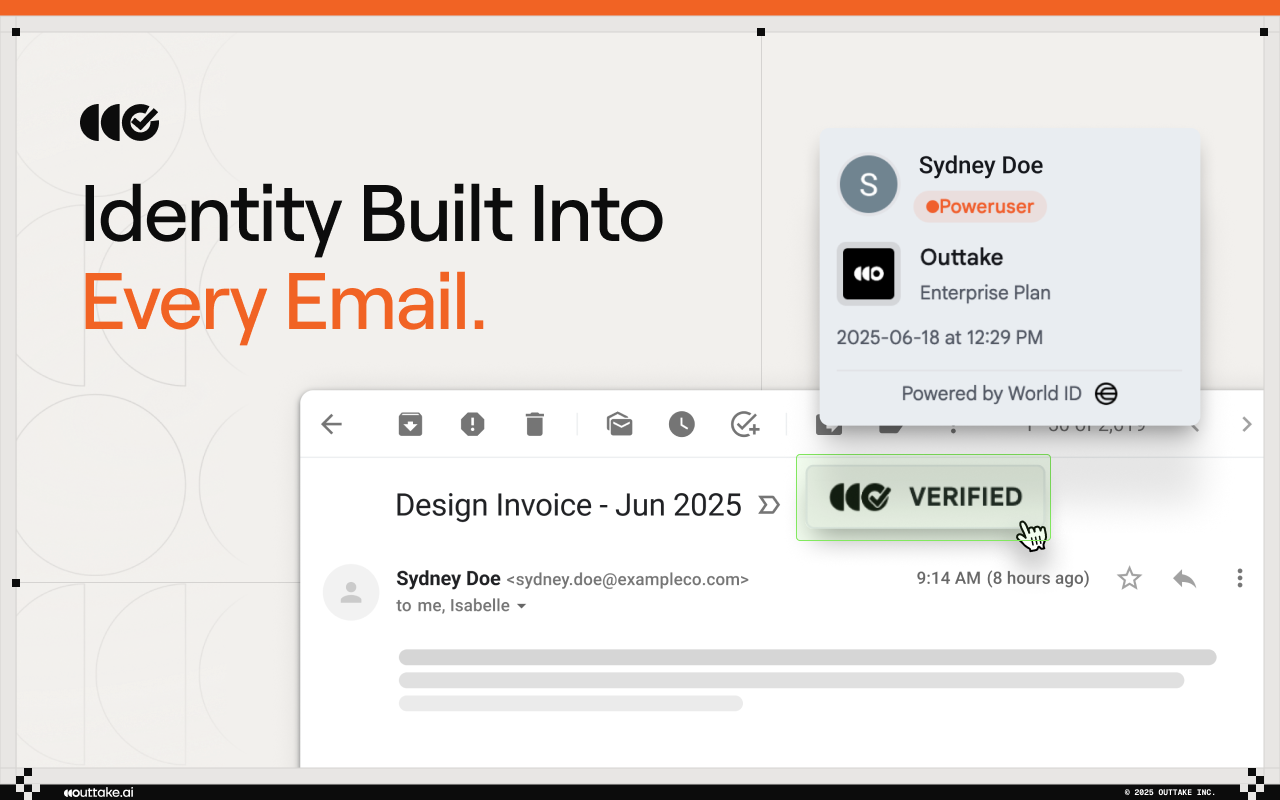
Task: Snooze email with the clock icon
Action: 681,424
